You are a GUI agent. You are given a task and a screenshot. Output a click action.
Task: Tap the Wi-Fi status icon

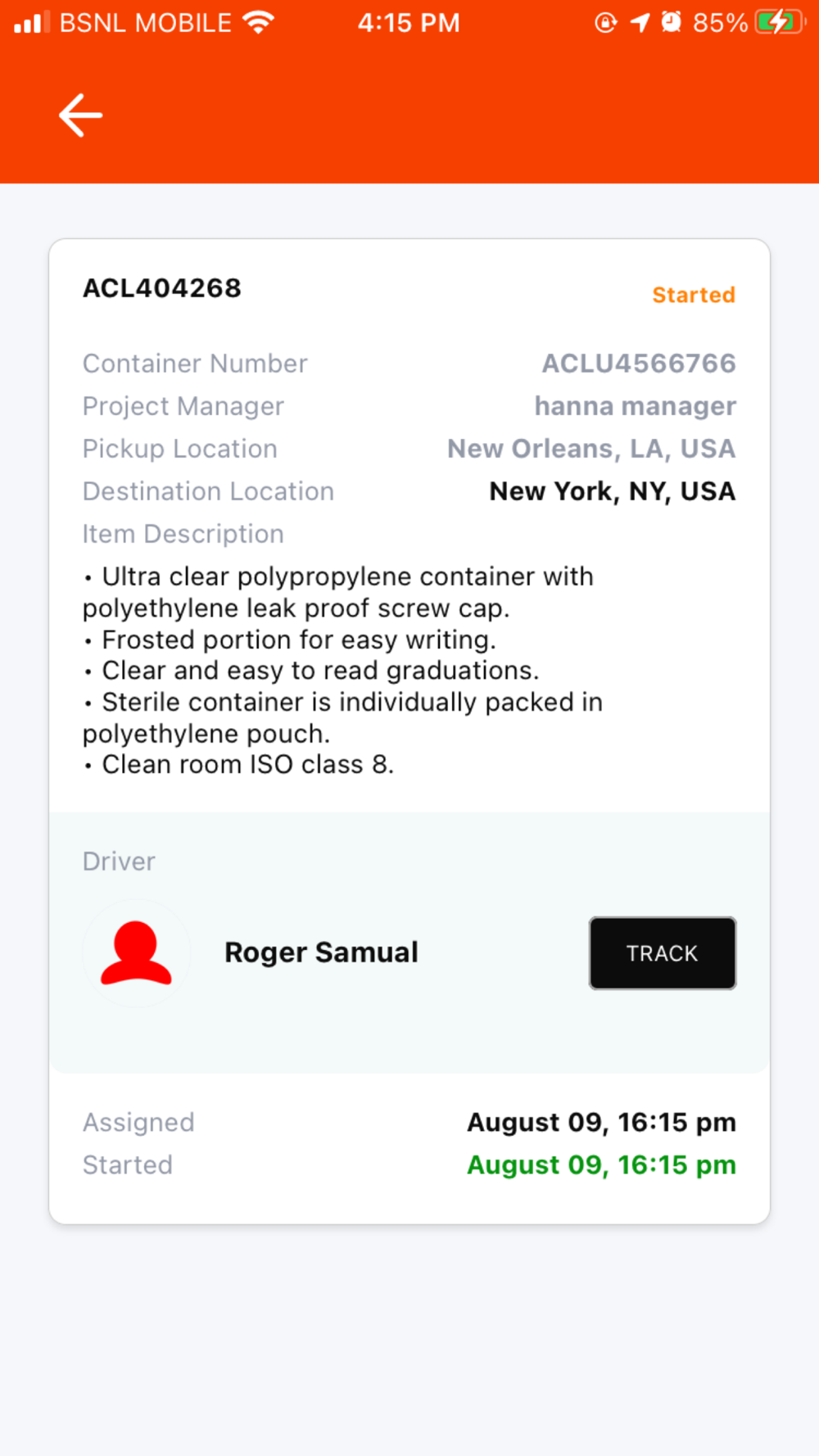pyautogui.click(x=258, y=22)
